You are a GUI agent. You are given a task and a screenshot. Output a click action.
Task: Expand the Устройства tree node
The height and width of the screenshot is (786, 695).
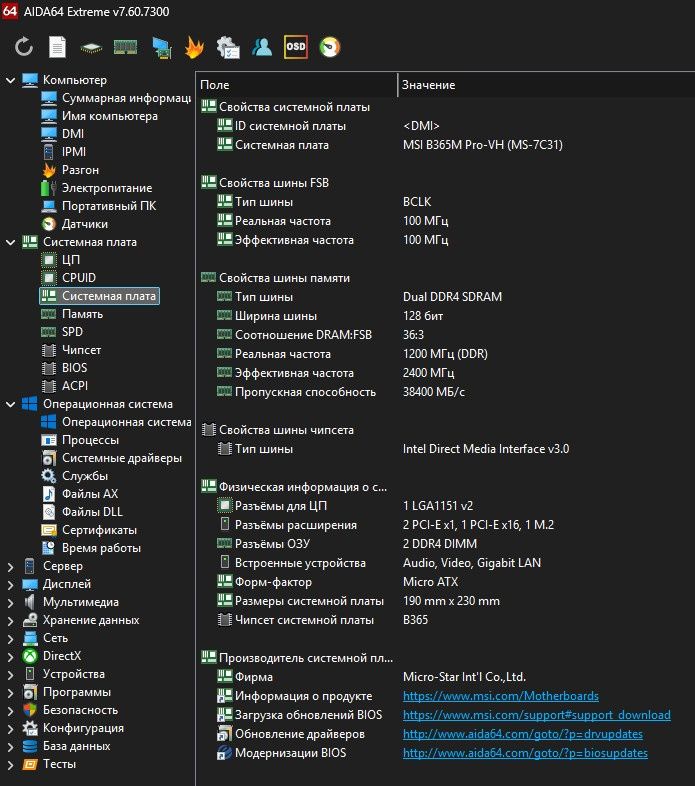click(11, 675)
